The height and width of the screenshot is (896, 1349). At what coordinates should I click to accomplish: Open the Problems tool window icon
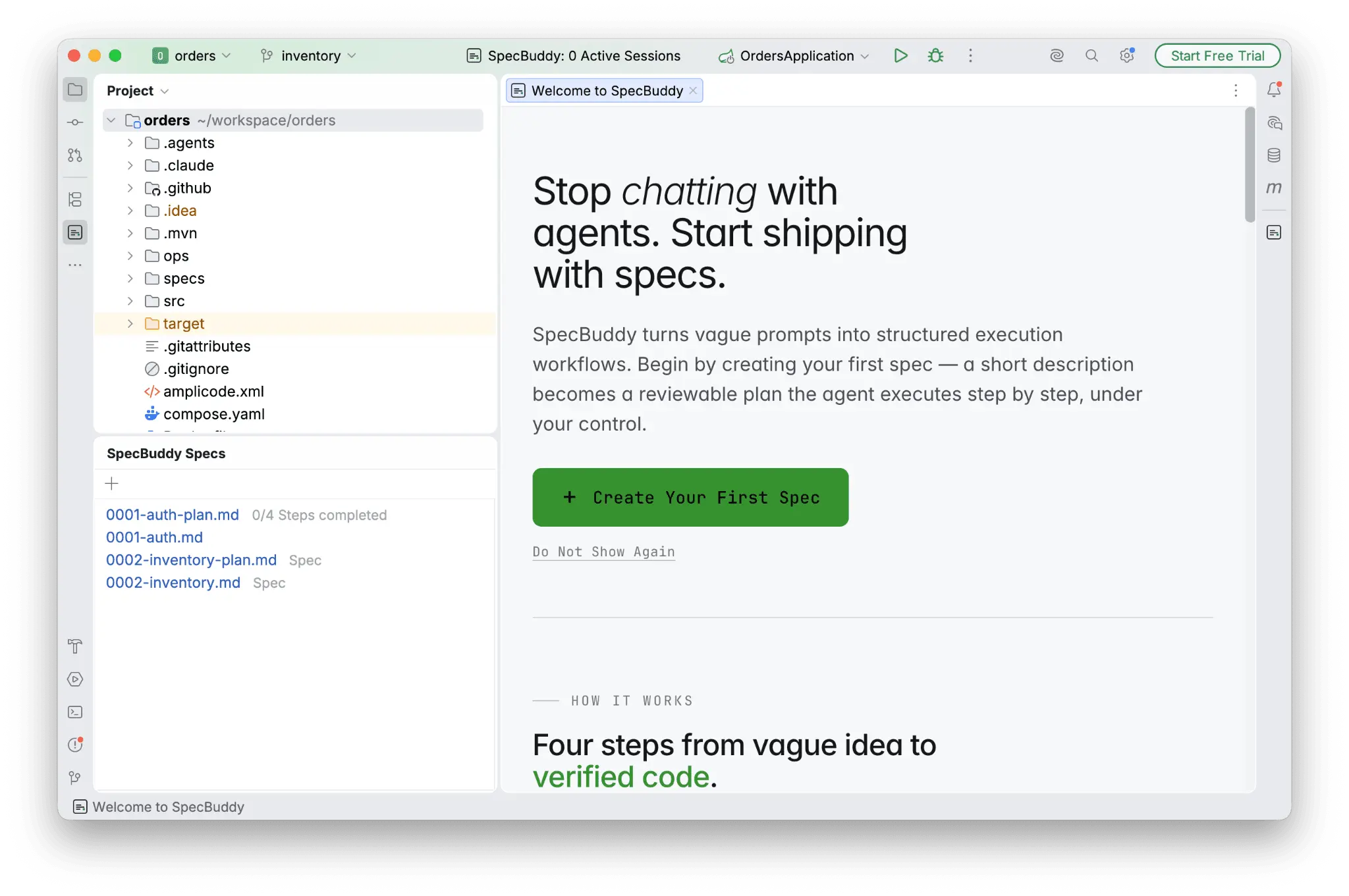[x=75, y=745]
